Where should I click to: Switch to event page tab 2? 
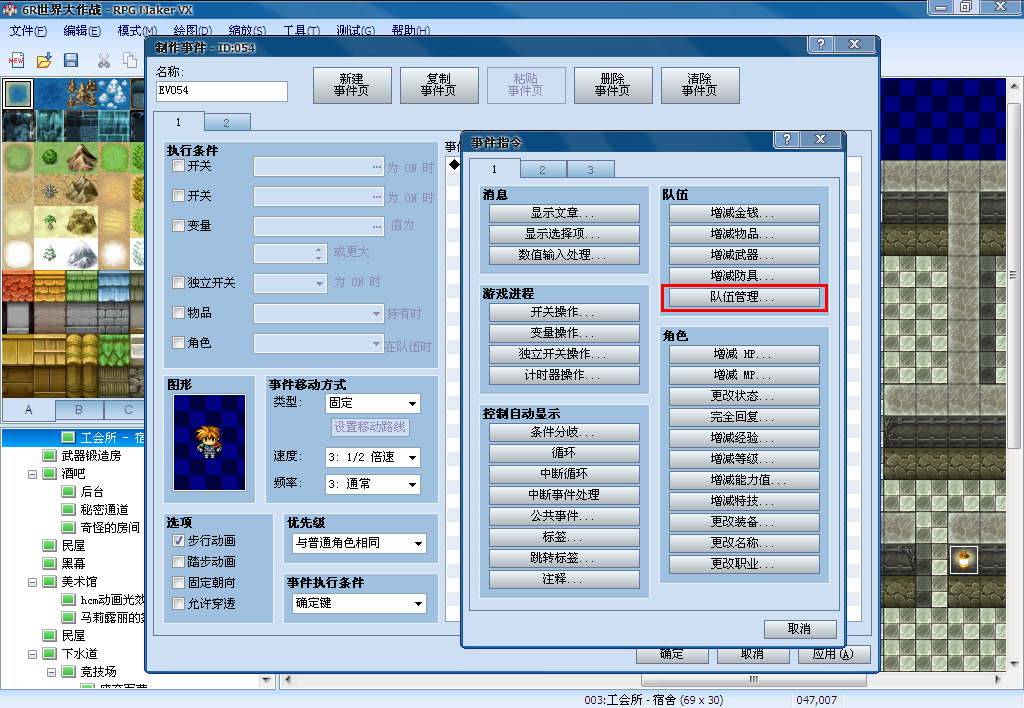(227, 122)
